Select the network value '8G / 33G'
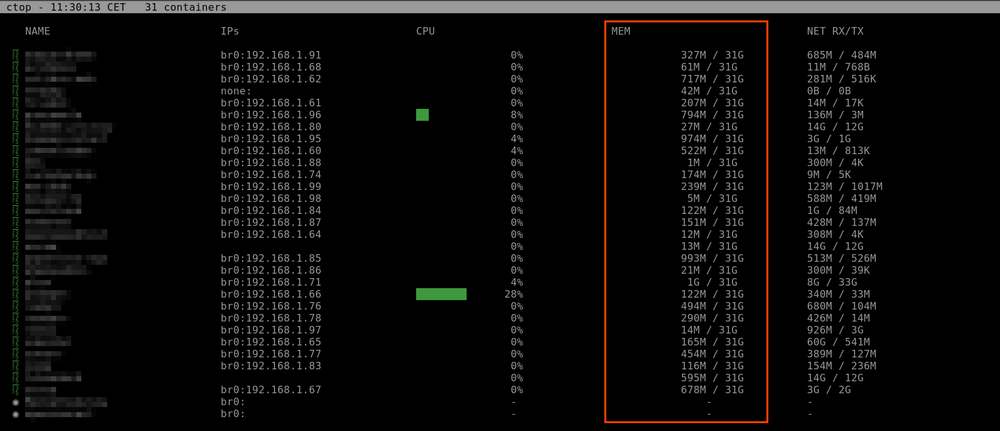The image size is (1000, 431). 832,282
